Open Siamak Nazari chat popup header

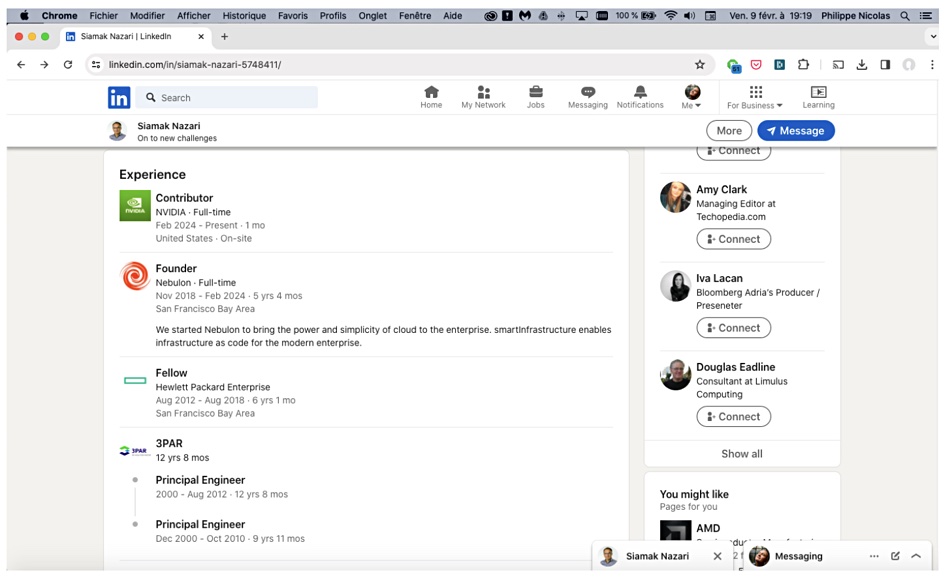click(657, 556)
